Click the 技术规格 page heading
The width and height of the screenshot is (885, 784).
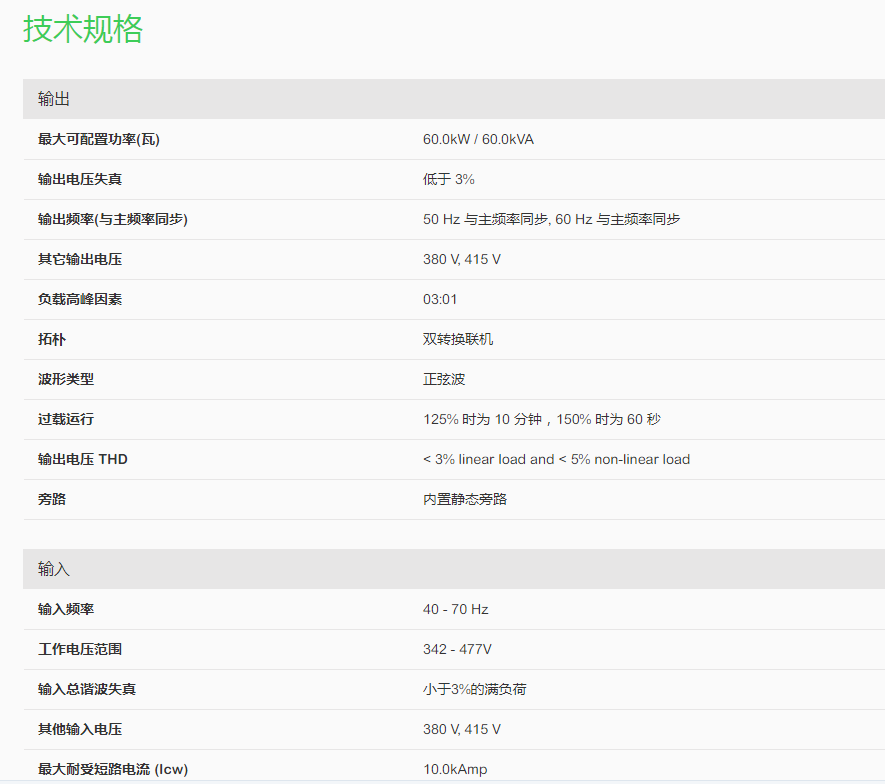[x=83, y=29]
